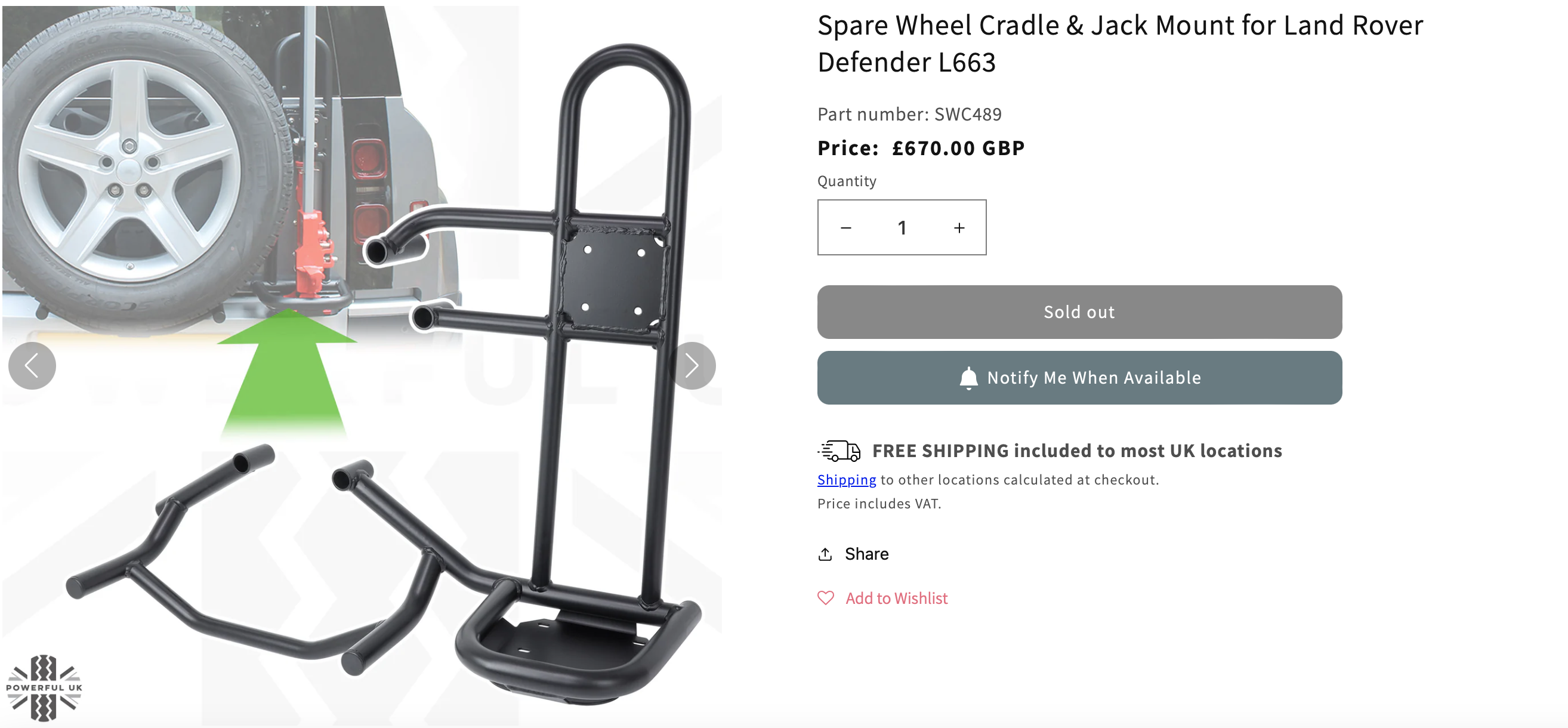Select the Add to Wishlist text link
Viewport: 1568px width, 728px height.
click(897, 599)
